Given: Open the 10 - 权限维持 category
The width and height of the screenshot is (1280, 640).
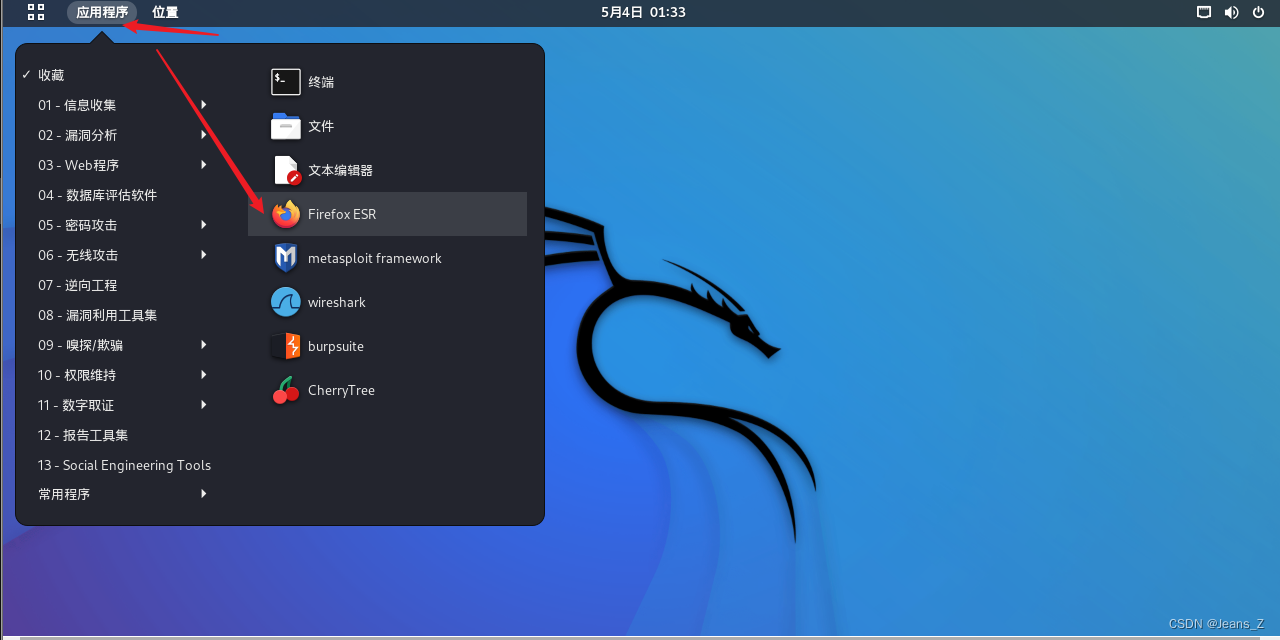Looking at the screenshot, I should pos(77,375).
